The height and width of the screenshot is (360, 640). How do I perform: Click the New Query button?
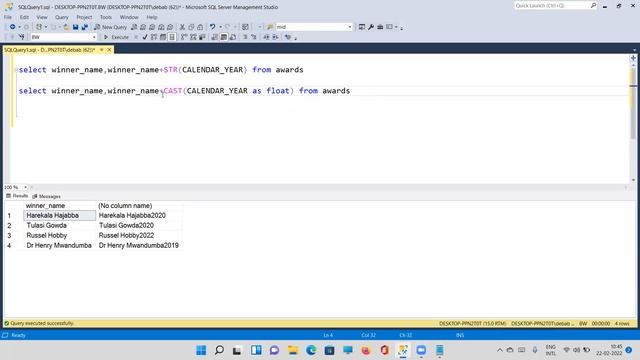[111, 27]
